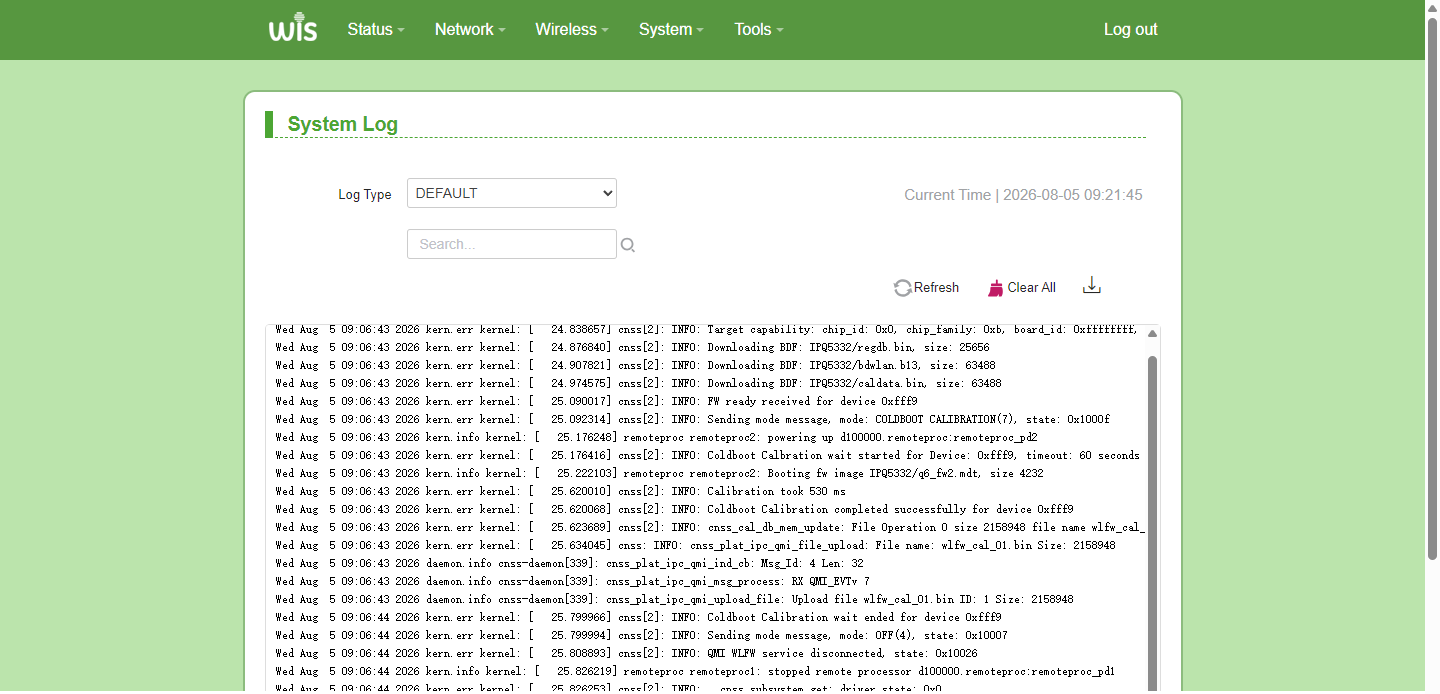Image resolution: width=1440 pixels, height=694 pixels.
Task: Open the System menu
Action: tap(671, 30)
